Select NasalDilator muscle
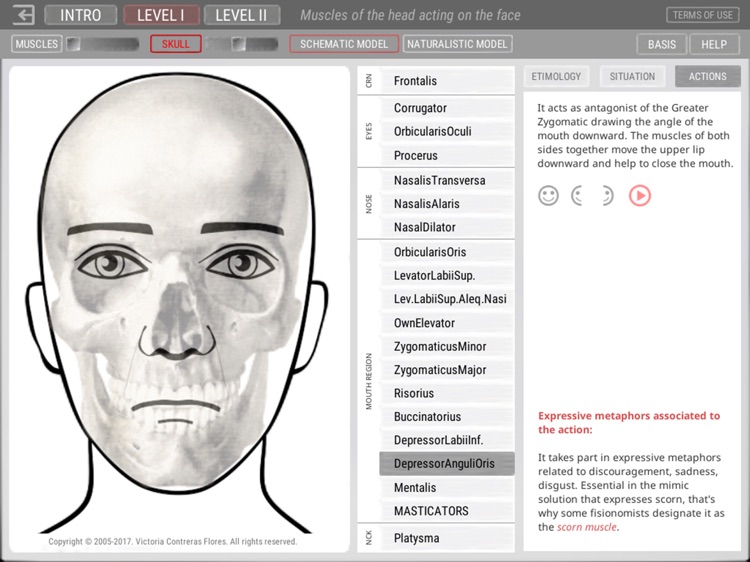This screenshot has height=562, width=750. 447,227
